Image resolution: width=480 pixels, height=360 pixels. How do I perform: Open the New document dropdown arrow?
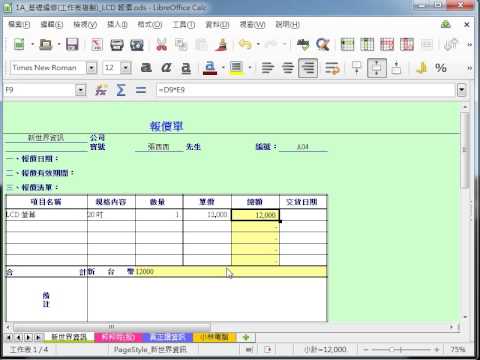[x=32, y=44]
